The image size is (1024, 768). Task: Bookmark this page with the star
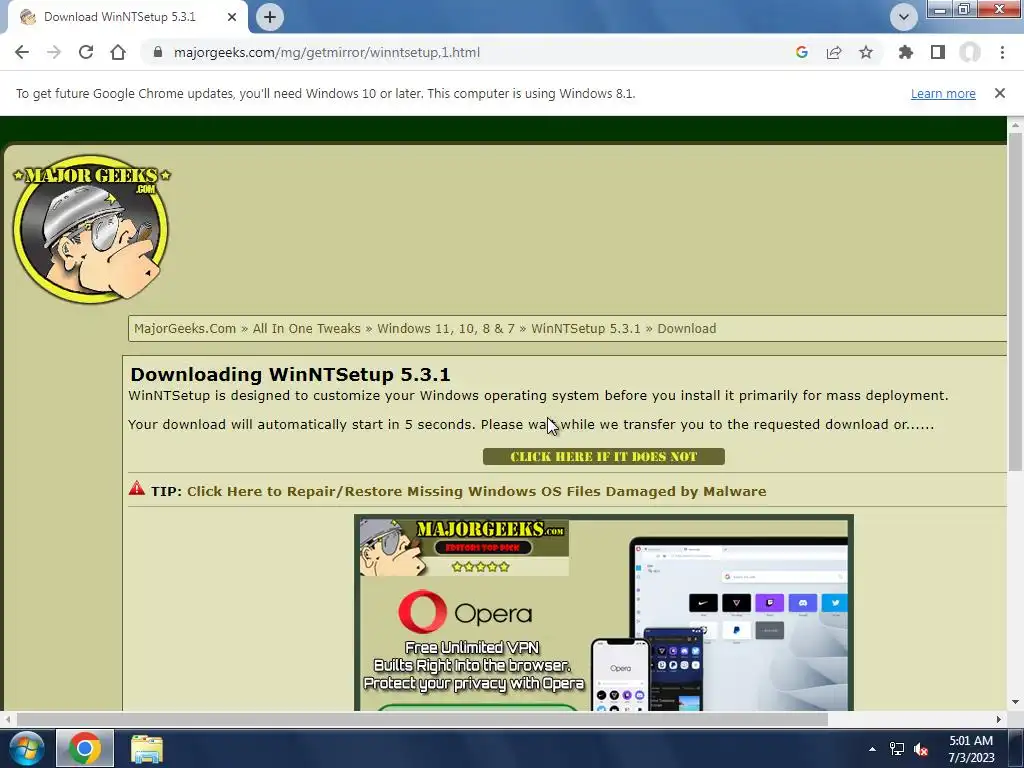866,52
